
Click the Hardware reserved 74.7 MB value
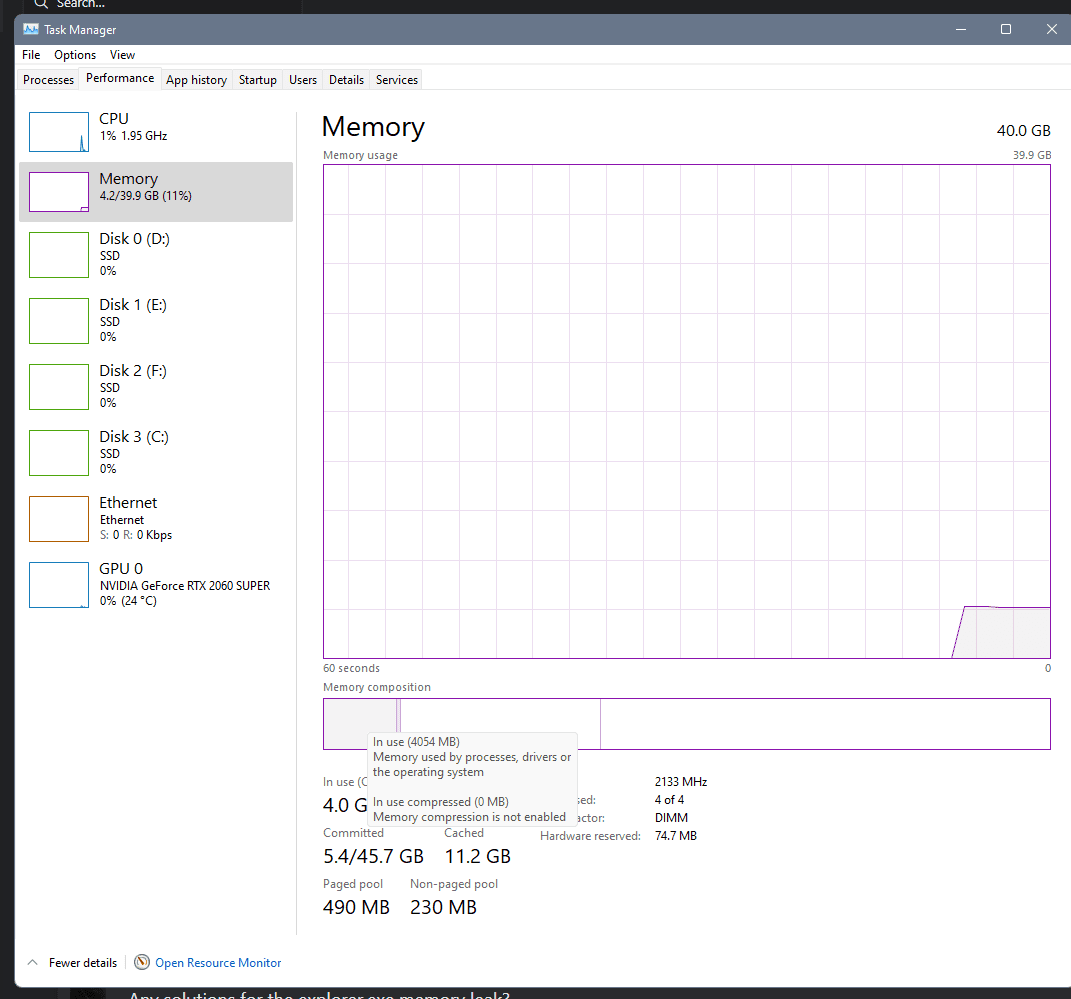point(676,836)
